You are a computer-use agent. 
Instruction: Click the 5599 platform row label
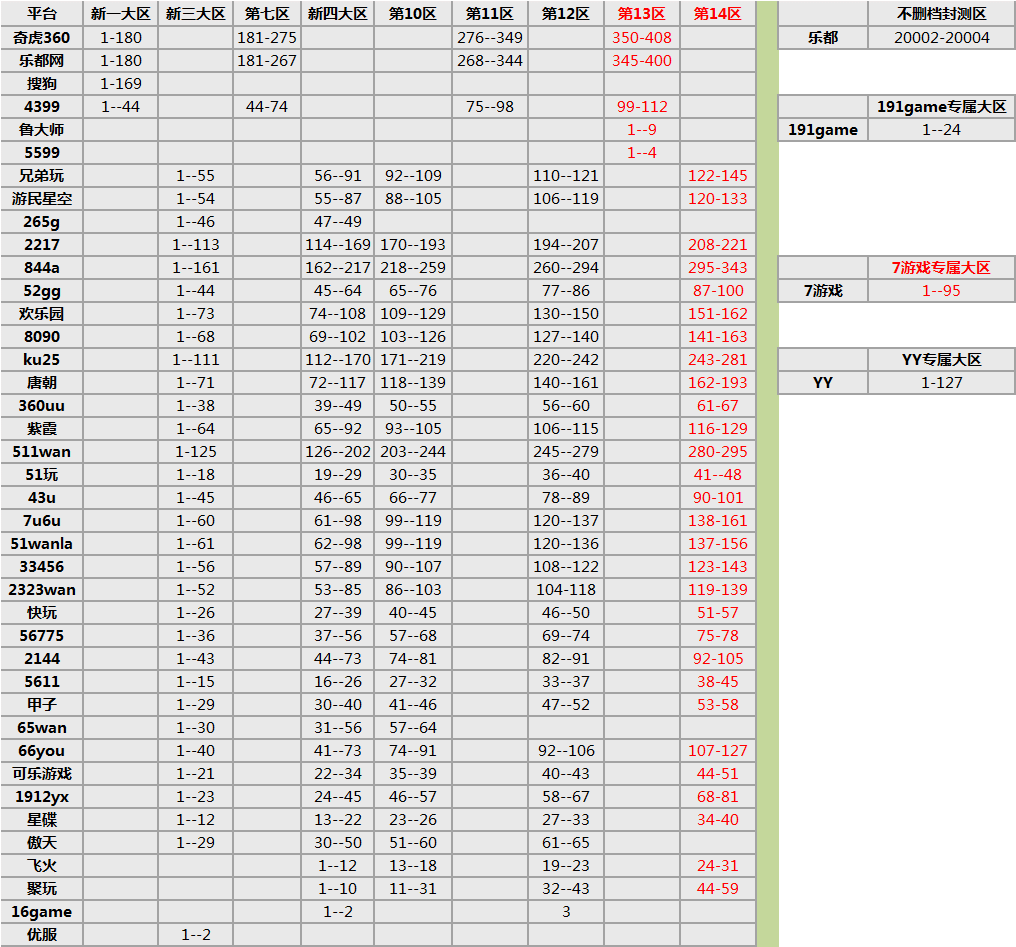(x=41, y=153)
